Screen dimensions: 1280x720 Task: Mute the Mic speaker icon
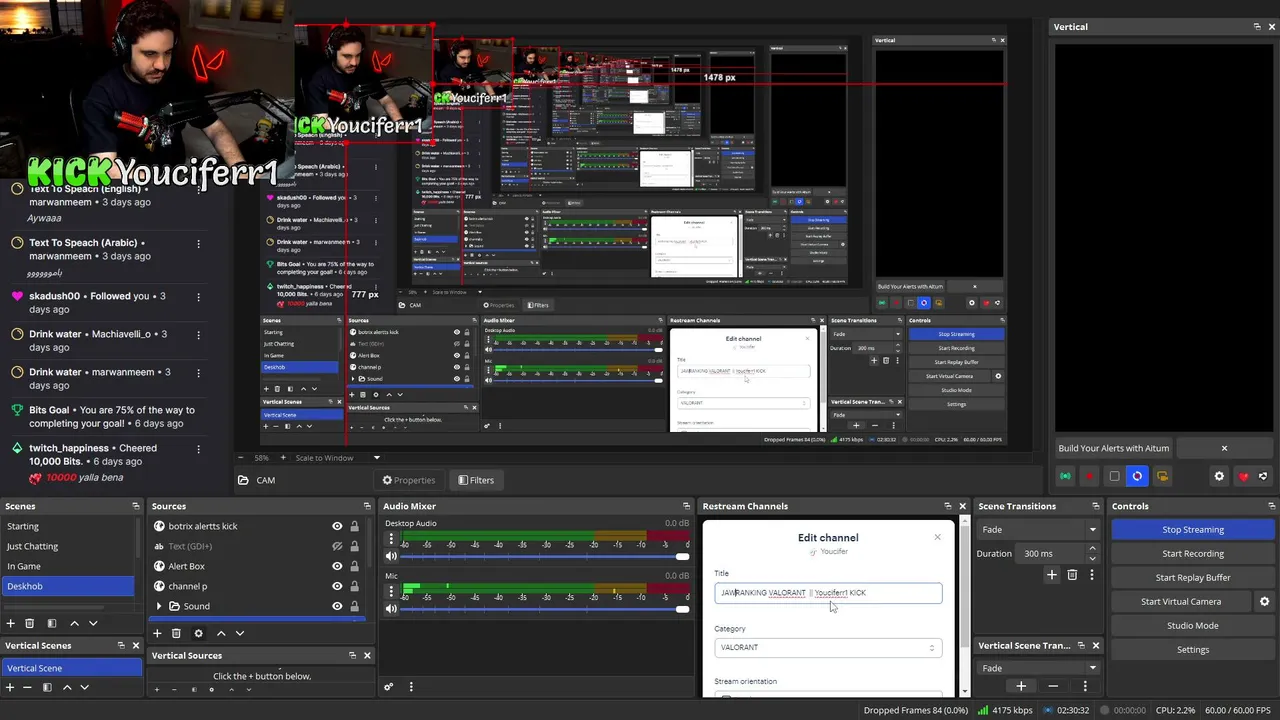click(391, 609)
